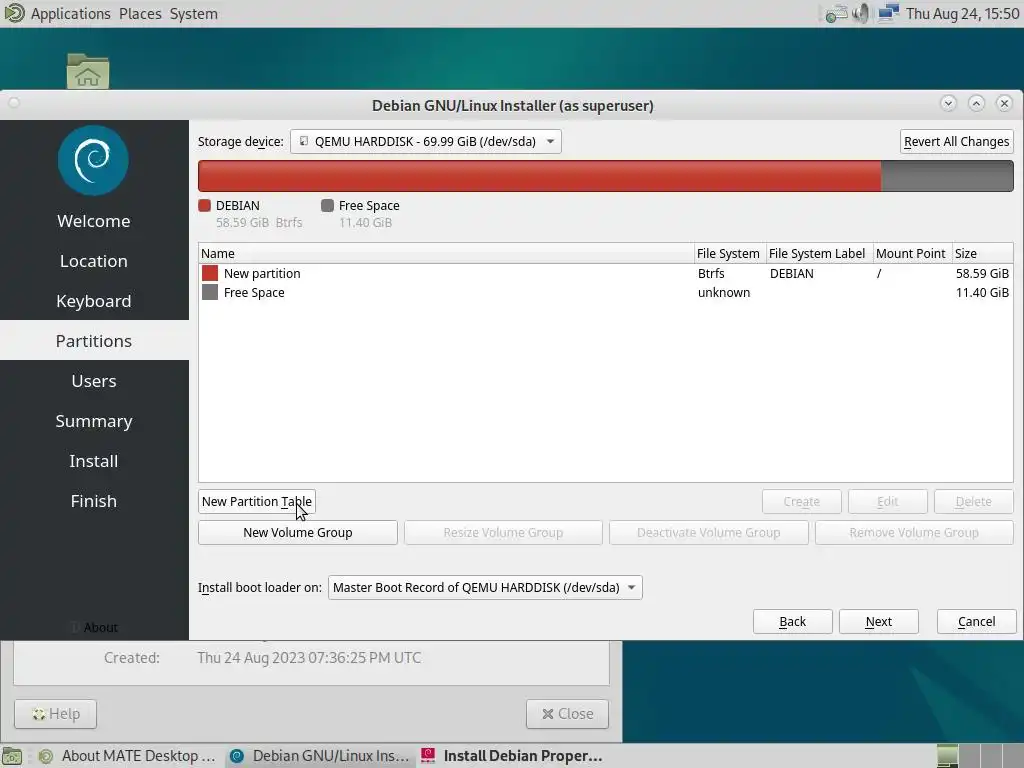The height and width of the screenshot is (768, 1024).
Task: Sort by Mount Point column header
Action: tap(912, 253)
